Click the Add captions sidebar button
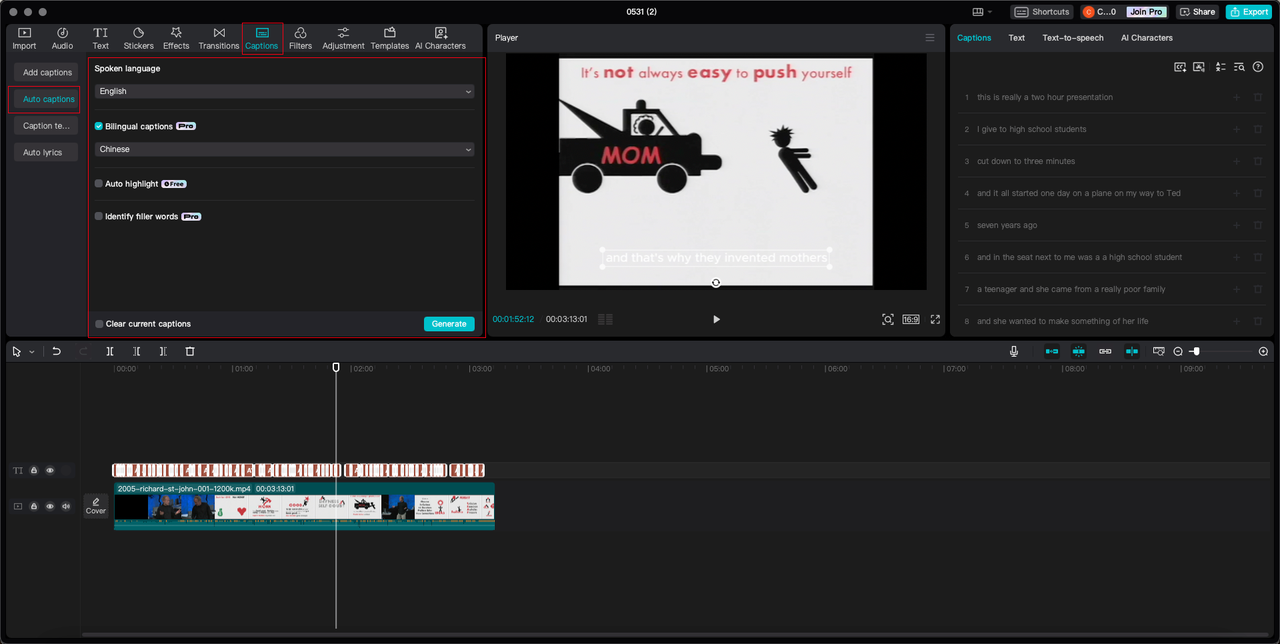 click(47, 72)
